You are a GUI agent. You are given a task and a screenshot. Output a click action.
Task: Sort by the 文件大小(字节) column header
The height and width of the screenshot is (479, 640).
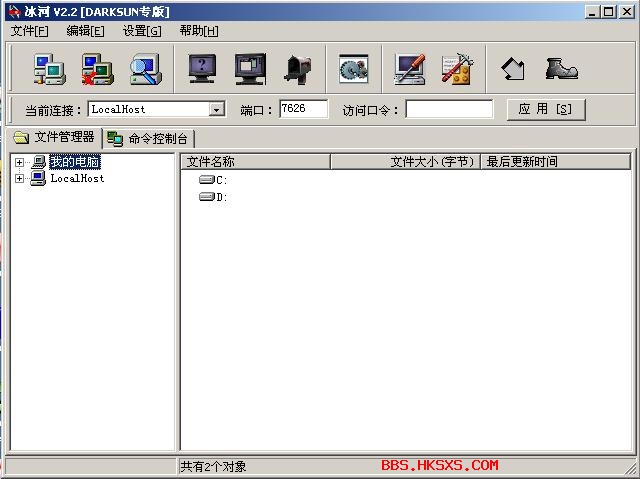(405, 162)
